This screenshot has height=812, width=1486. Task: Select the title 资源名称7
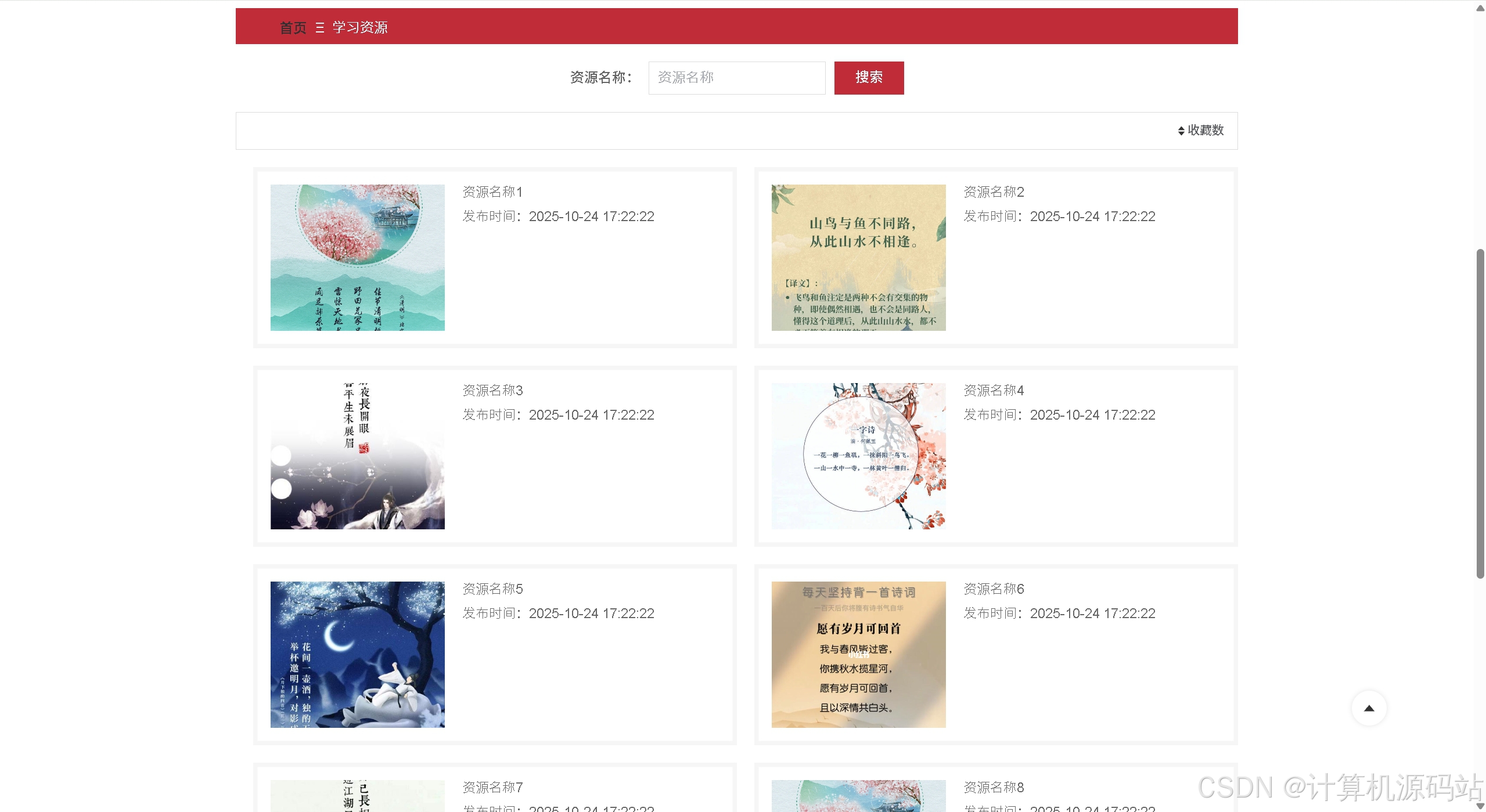click(x=492, y=788)
